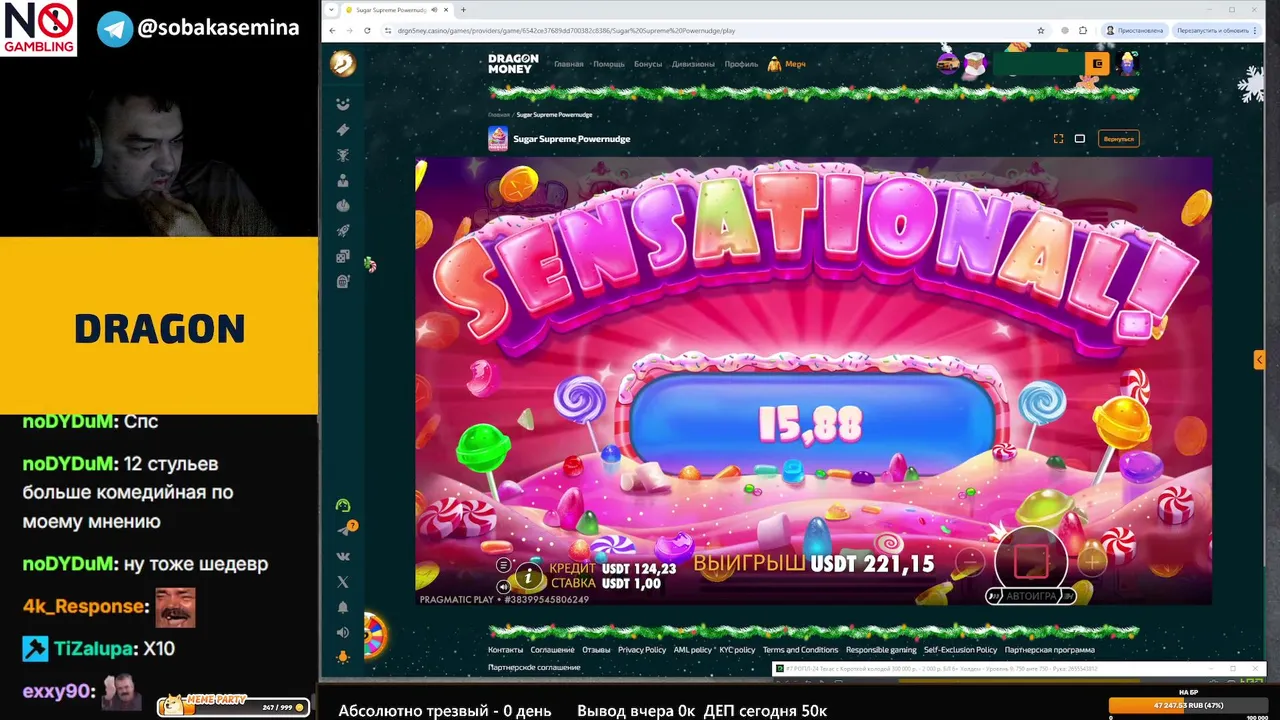Click the browser address bar URL

pos(566,30)
